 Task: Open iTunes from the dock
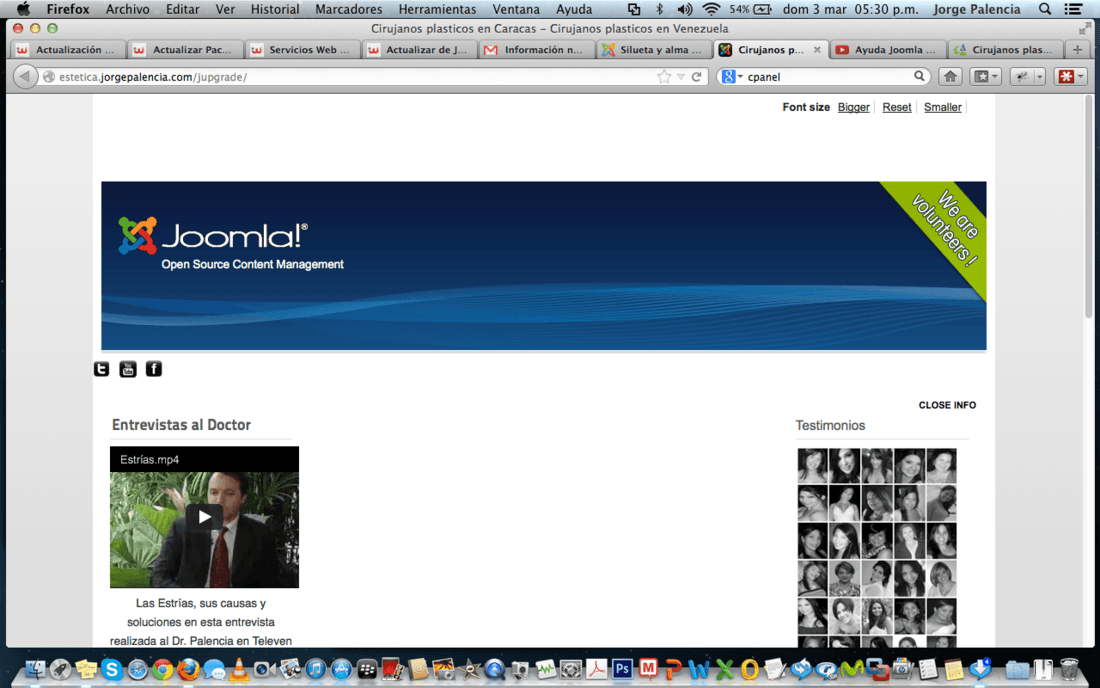pos(315,670)
